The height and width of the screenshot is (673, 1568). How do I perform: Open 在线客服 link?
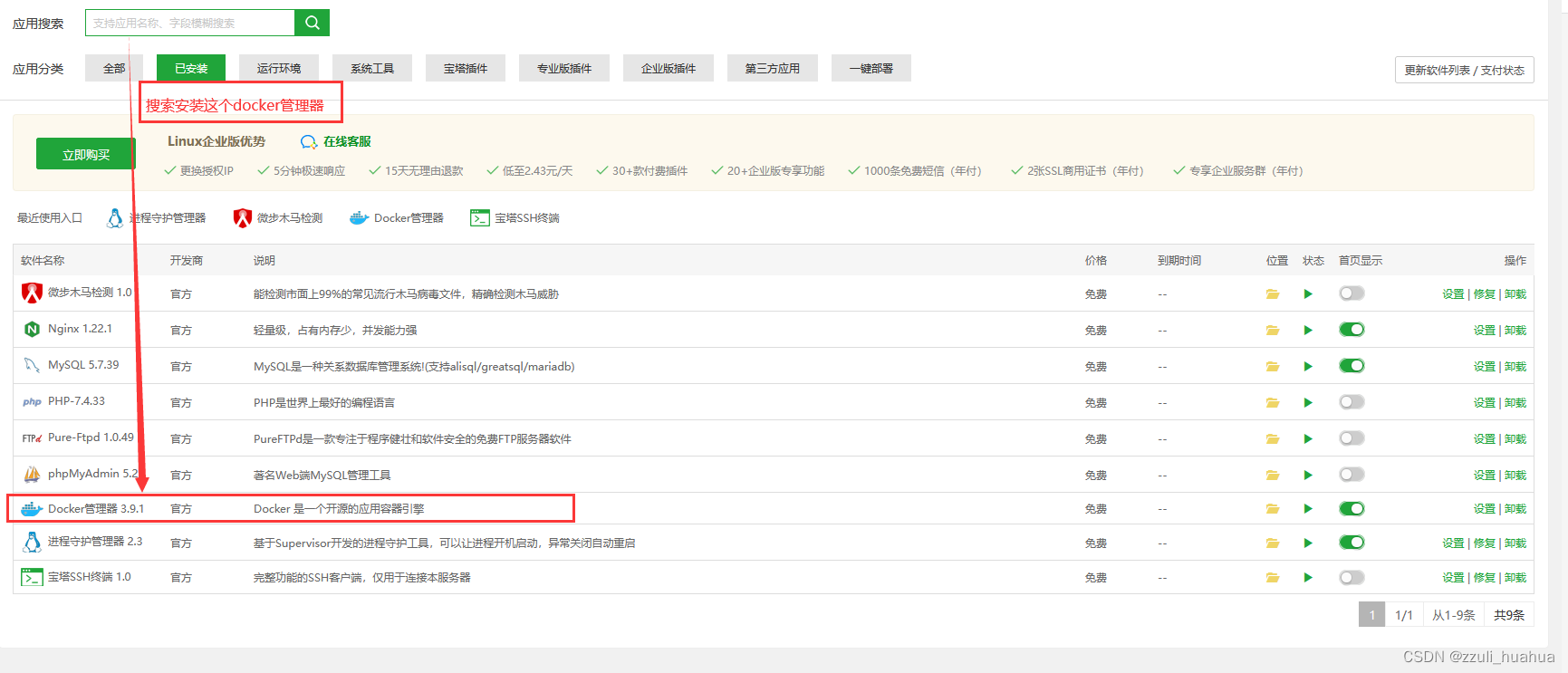click(347, 141)
